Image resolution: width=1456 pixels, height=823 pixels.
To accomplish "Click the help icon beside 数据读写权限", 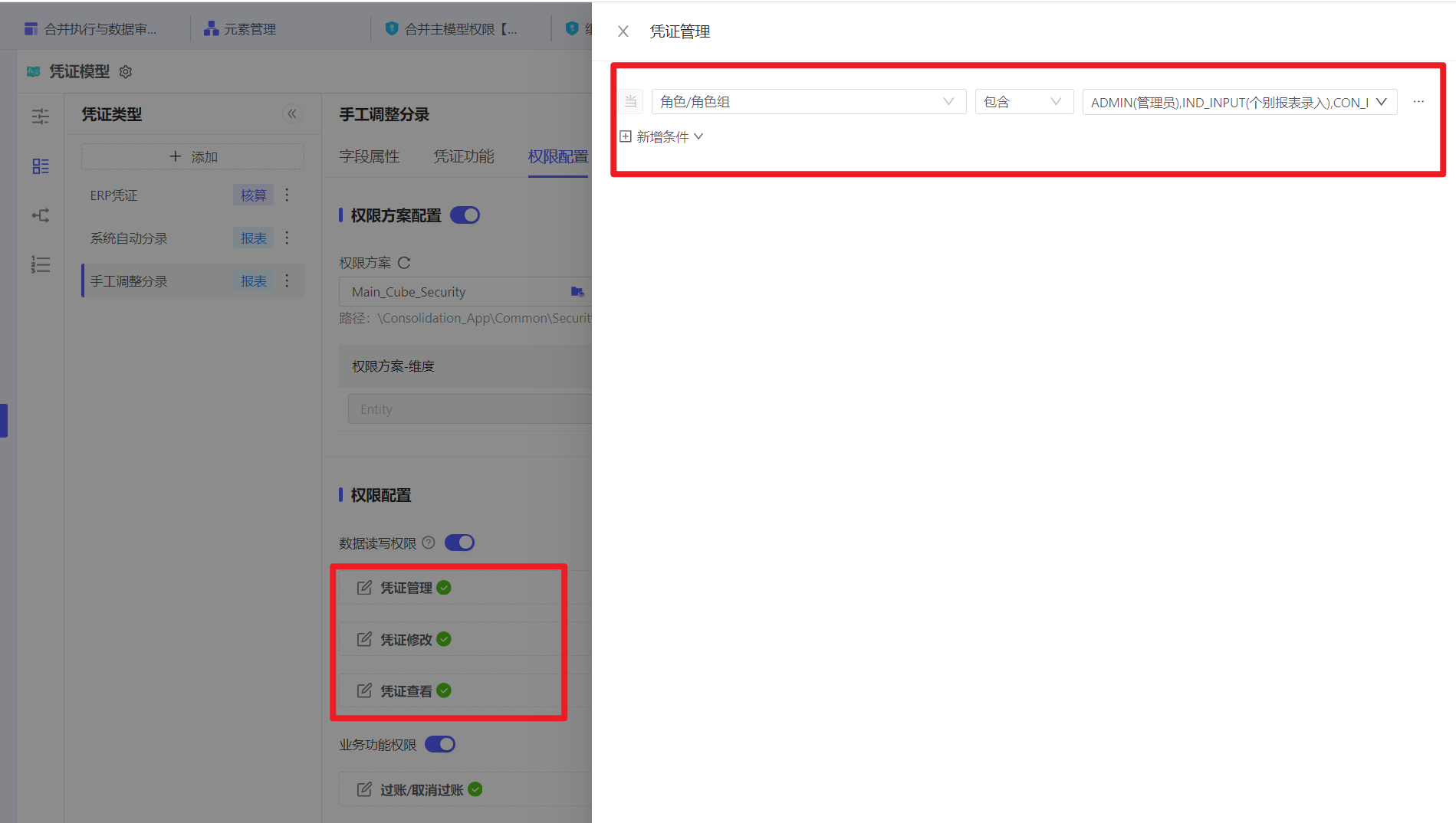I will tap(429, 543).
